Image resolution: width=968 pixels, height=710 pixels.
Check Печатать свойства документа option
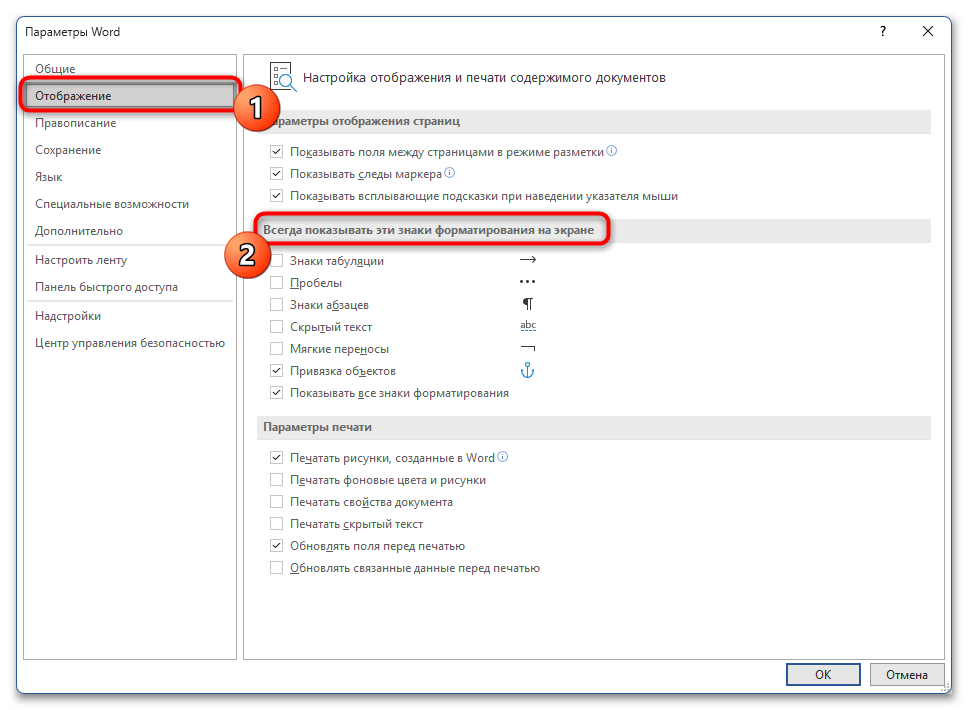[x=277, y=502]
